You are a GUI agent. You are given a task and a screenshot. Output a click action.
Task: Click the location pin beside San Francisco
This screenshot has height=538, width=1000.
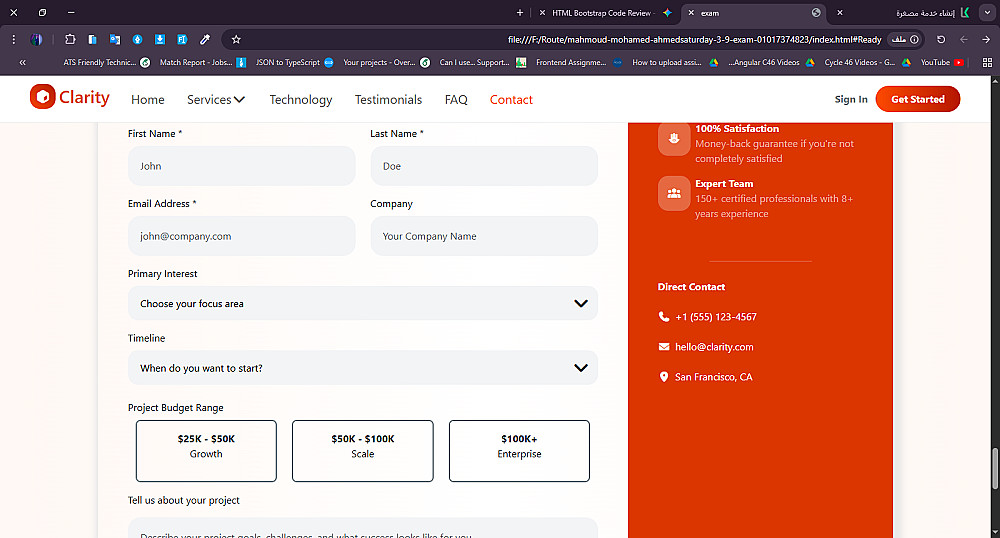[x=663, y=377]
